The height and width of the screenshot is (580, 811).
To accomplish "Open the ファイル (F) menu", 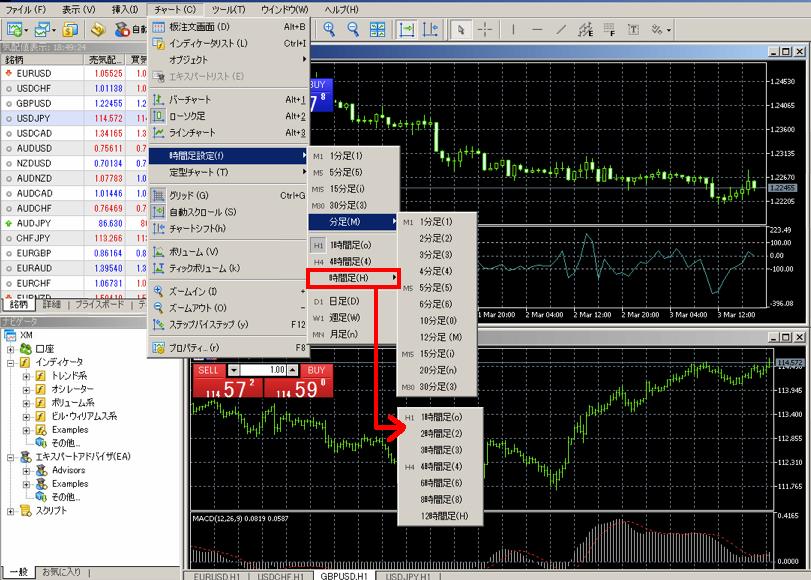I will (25, 9).
